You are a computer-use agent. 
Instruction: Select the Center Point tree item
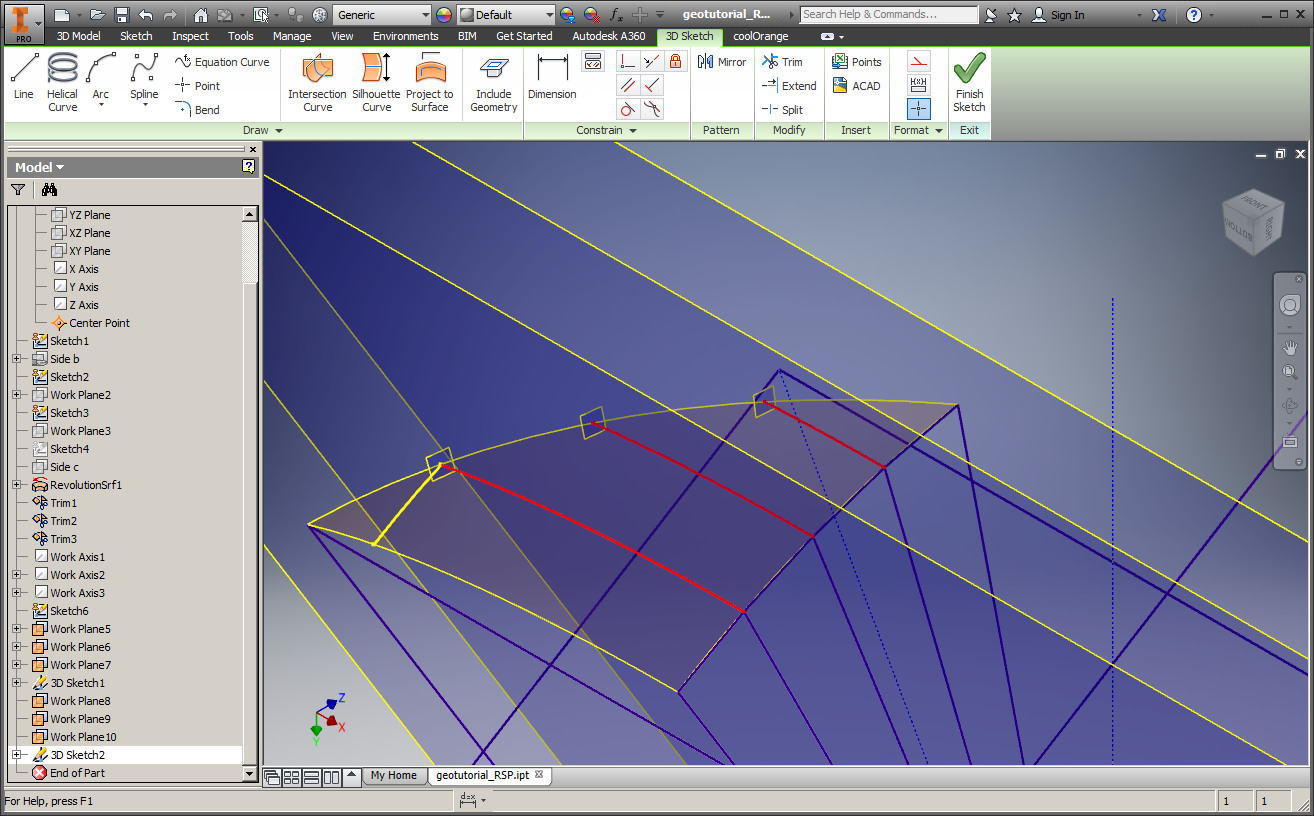pos(99,323)
